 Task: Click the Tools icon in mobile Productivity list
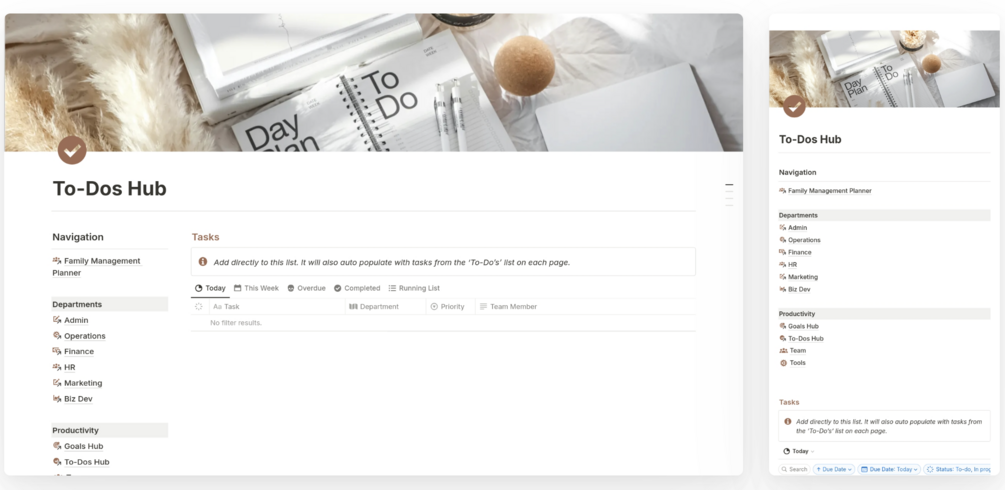[x=783, y=363]
